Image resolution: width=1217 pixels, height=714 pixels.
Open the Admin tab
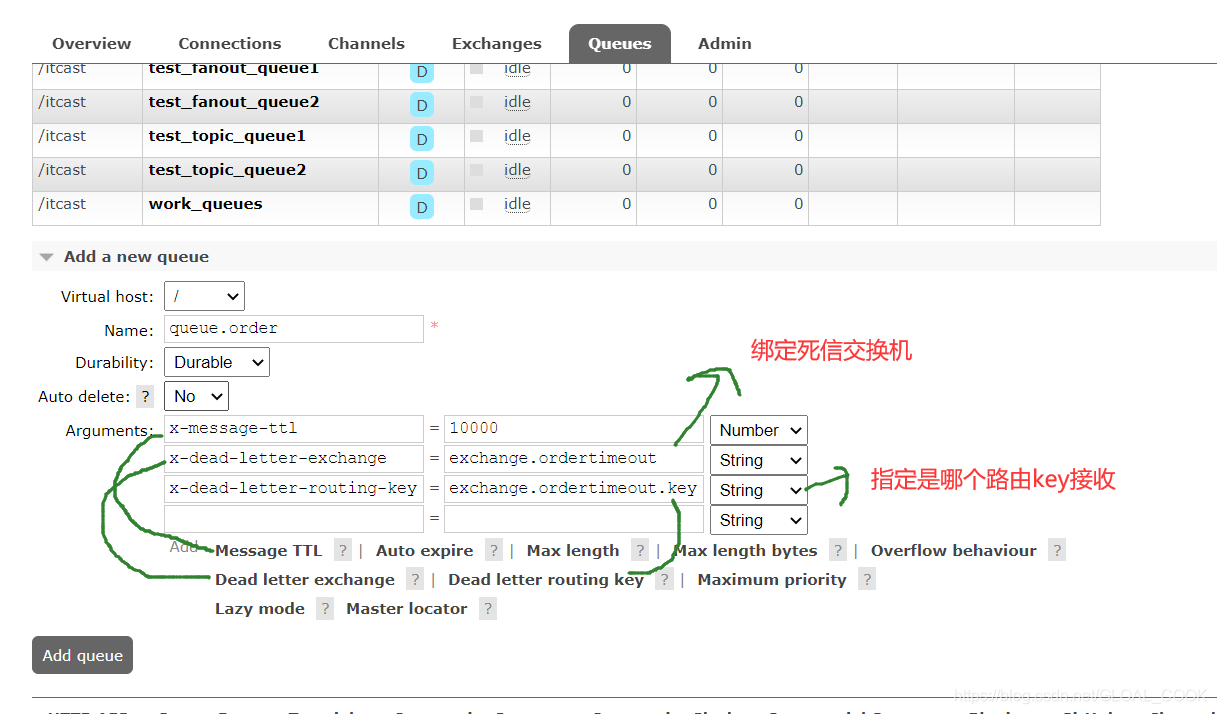coord(724,43)
